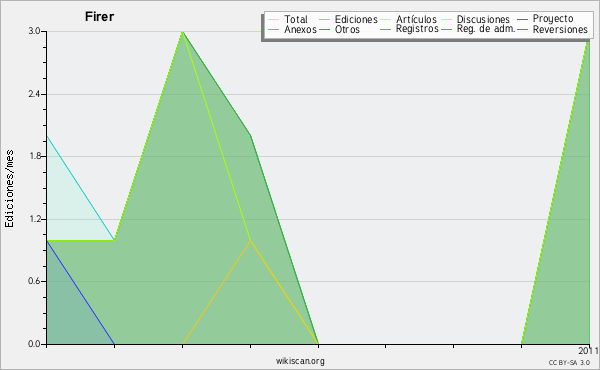The width and height of the screenshot is (600, 370).
Task: Click the 0.6 y-axis value
Action: (34, 282)
